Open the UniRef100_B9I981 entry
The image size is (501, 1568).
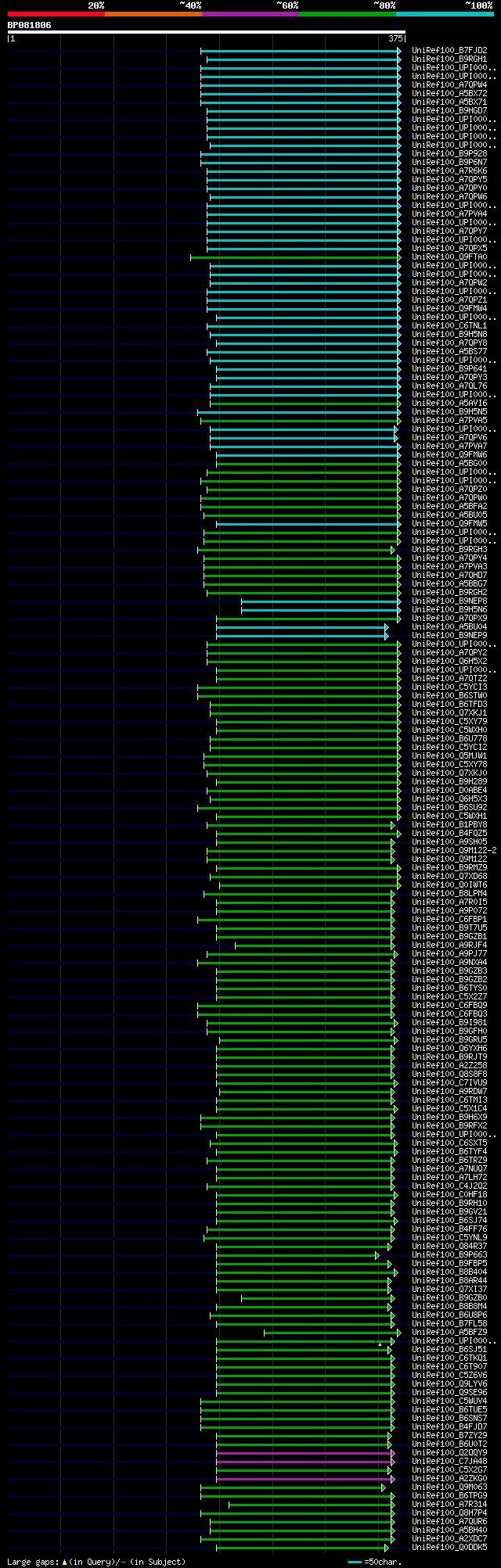tap(449, 1022)
